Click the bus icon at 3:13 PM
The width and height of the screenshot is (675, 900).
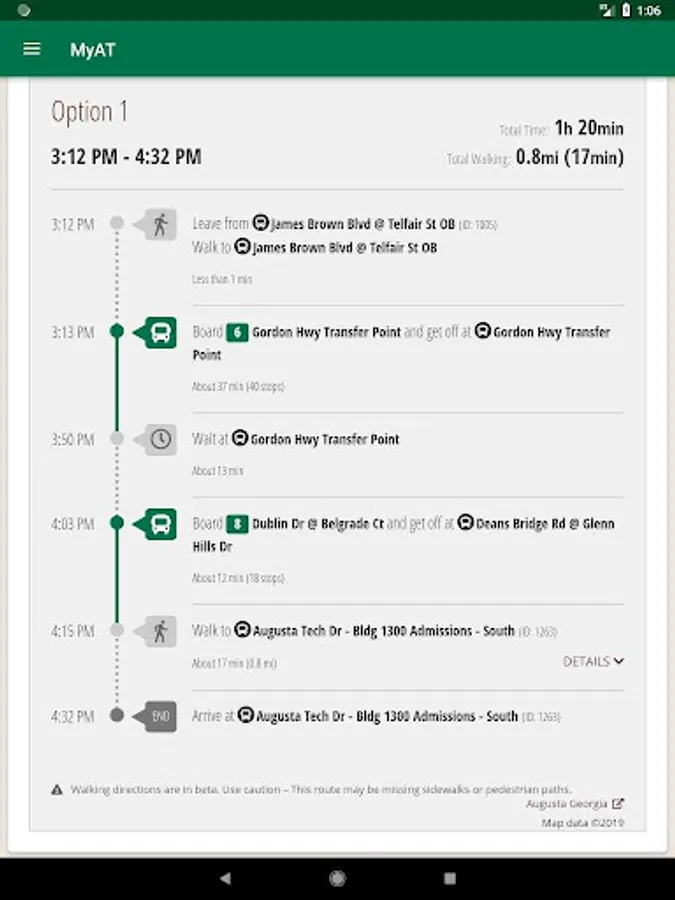pos(160,332)
